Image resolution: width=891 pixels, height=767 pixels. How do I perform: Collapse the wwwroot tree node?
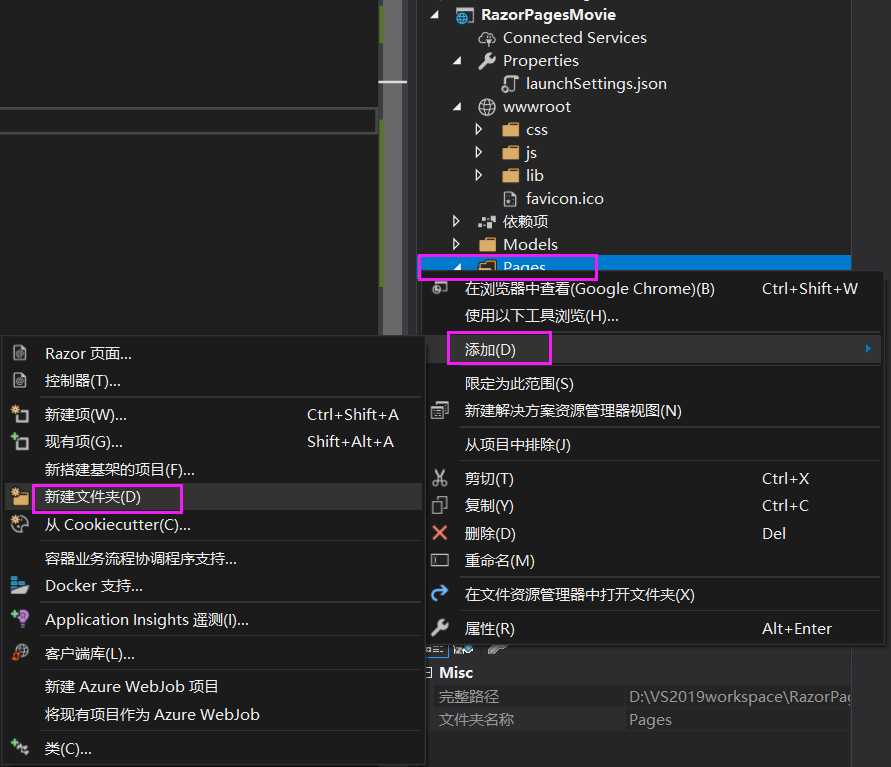click(x=457, y=107)
